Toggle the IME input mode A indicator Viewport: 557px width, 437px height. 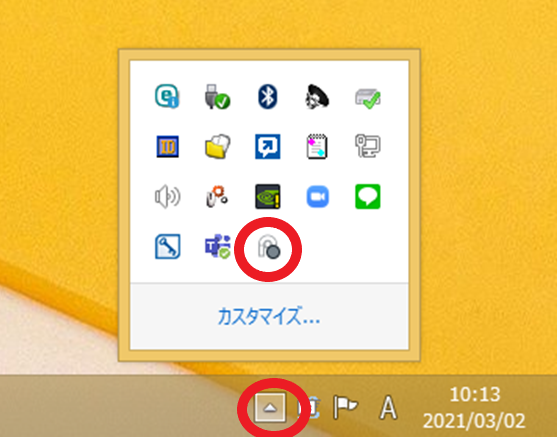pyautogui.click(x=388, y=408)
